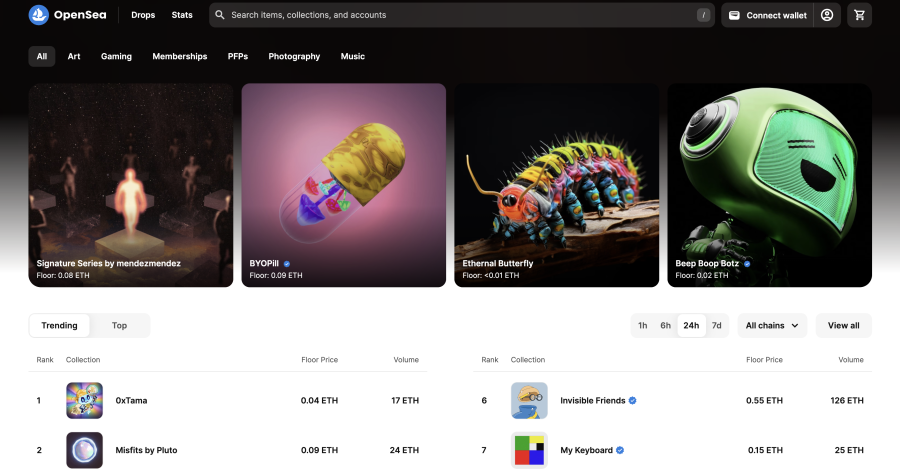Click the Beep Boop Botz verified badge
The image size is (900, 471).
(x=747, y=264)
